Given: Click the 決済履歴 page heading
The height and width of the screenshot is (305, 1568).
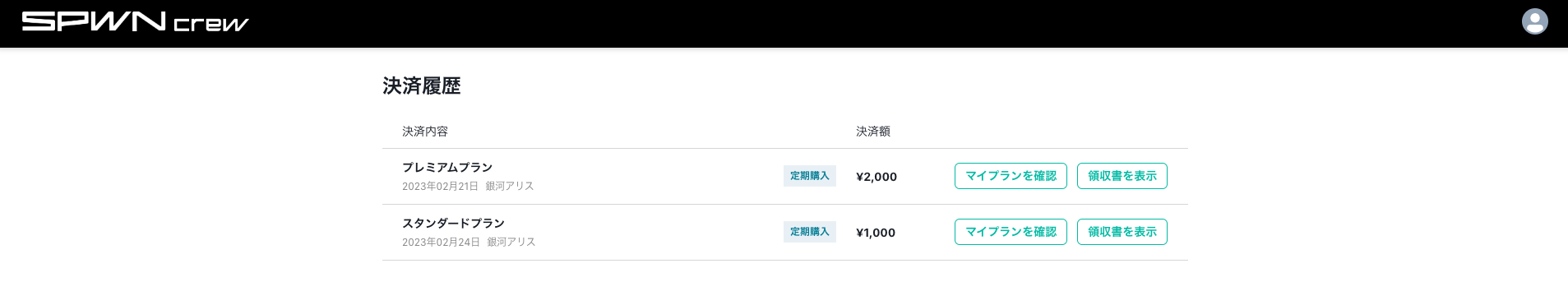Looking at the screenshot, I should click(422, 86).
